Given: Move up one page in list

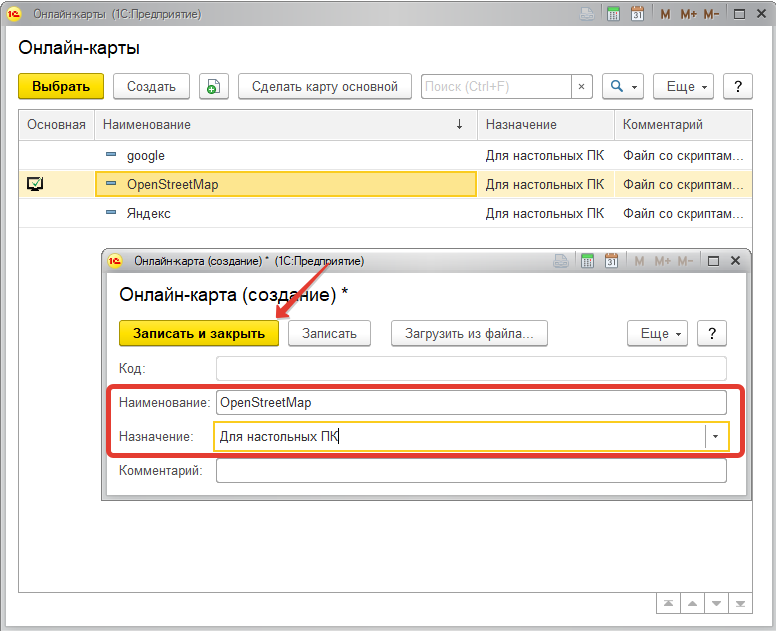Looking at the screenshot, I should (692, 603).
